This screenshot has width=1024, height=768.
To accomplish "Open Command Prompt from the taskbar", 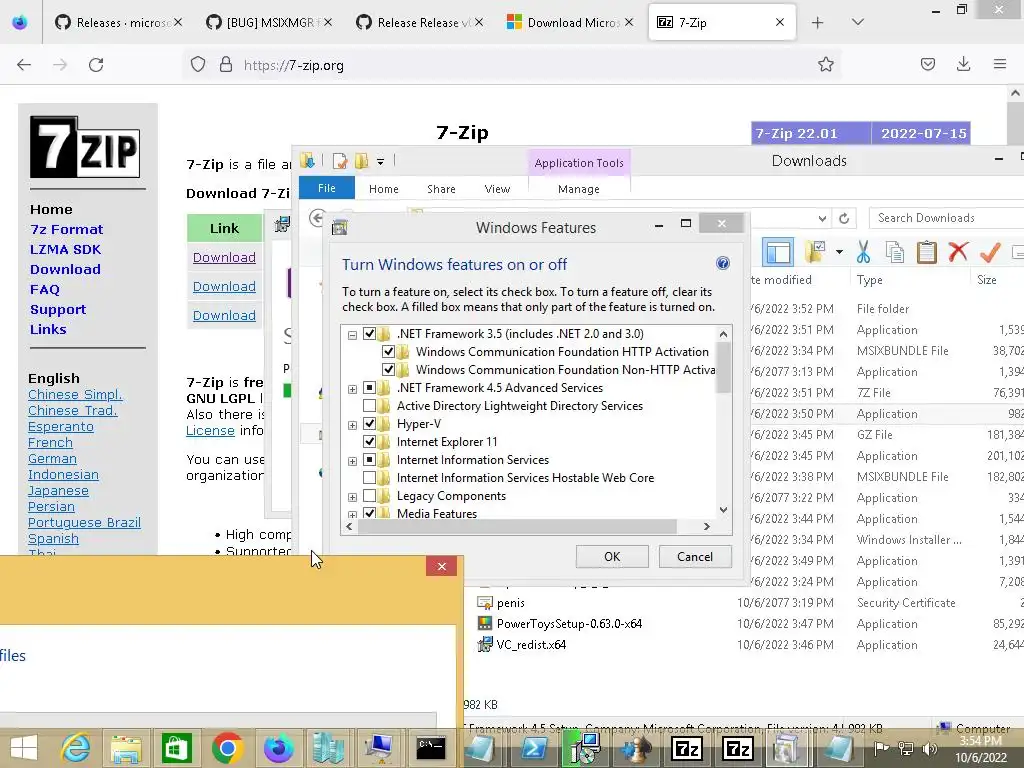I will click(x=431, y=748).
